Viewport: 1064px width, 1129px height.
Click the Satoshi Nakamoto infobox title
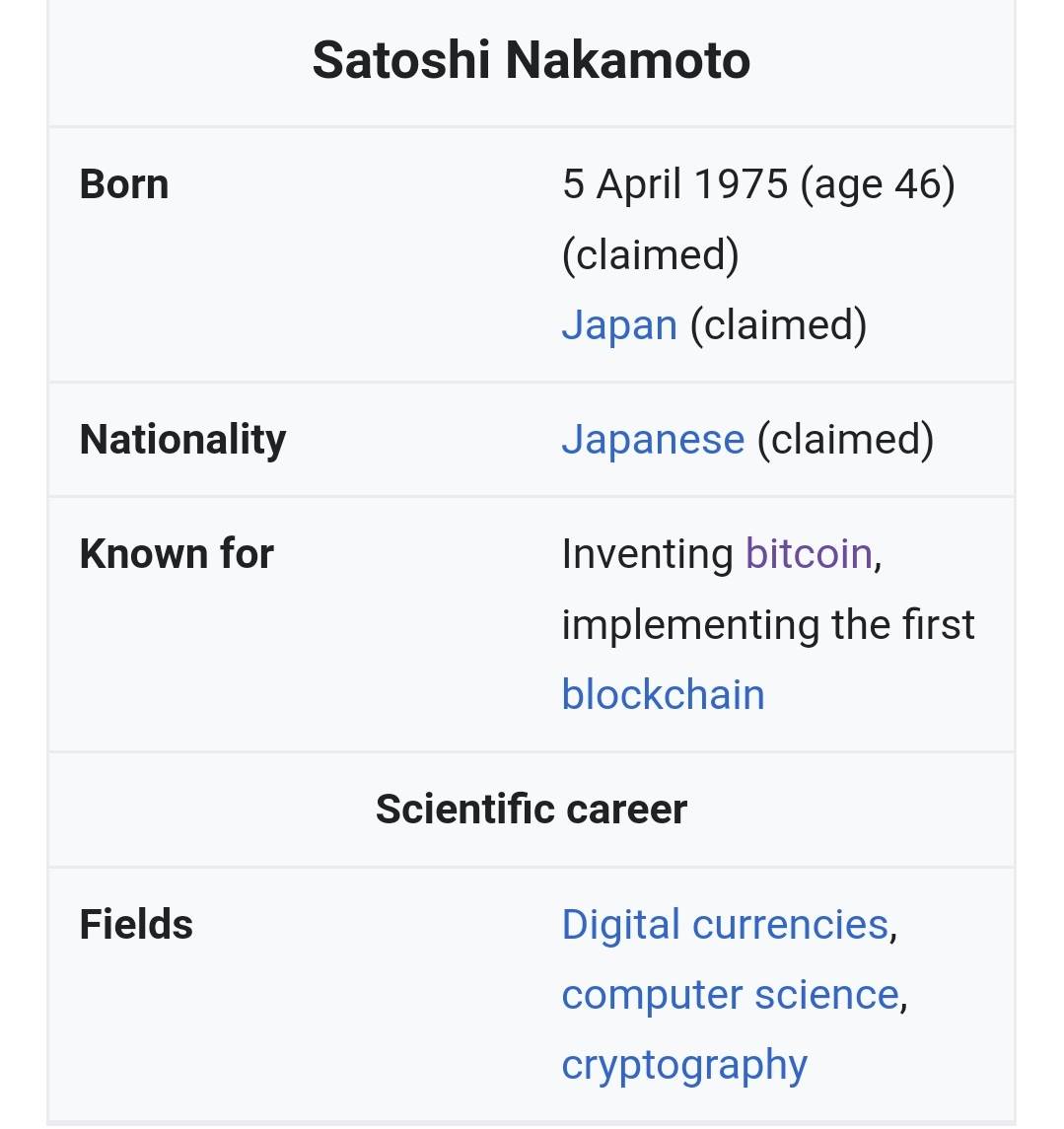pyautogui.click(x=532, y=60)
